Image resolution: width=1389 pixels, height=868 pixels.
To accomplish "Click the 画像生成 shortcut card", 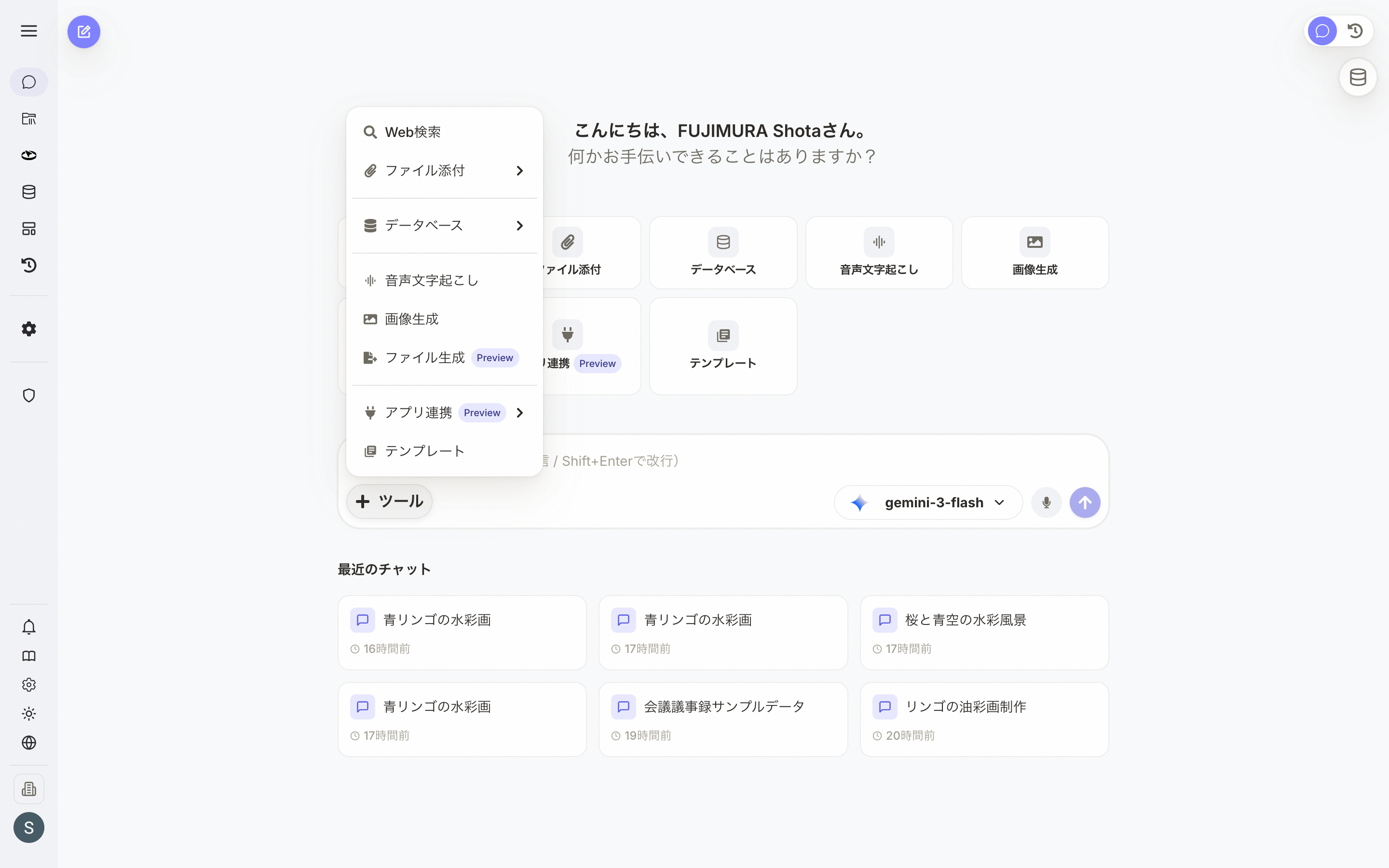I will [x=1035, y=253].
